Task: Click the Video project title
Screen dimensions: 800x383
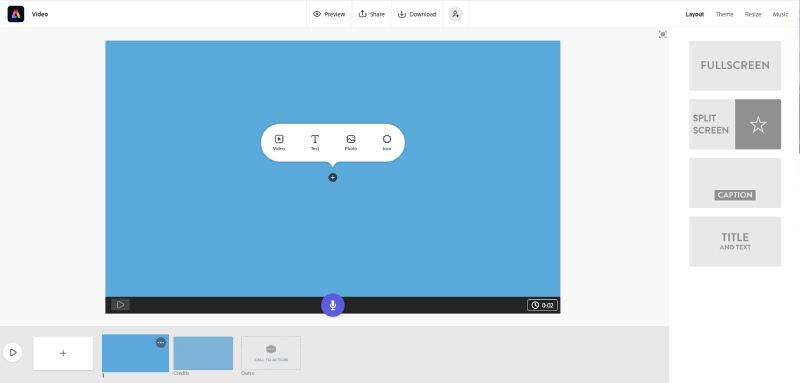Action: tap(40, 14)
